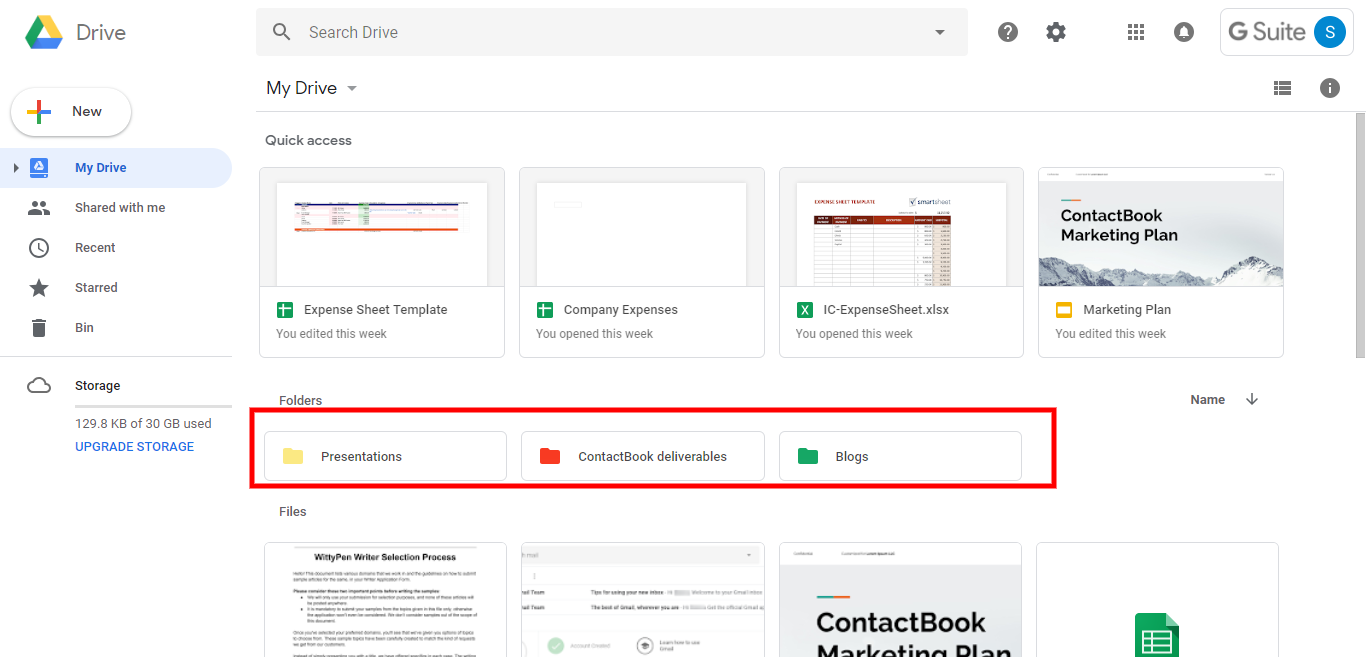Click the Storage cloud icon

[x=39, y=386]
